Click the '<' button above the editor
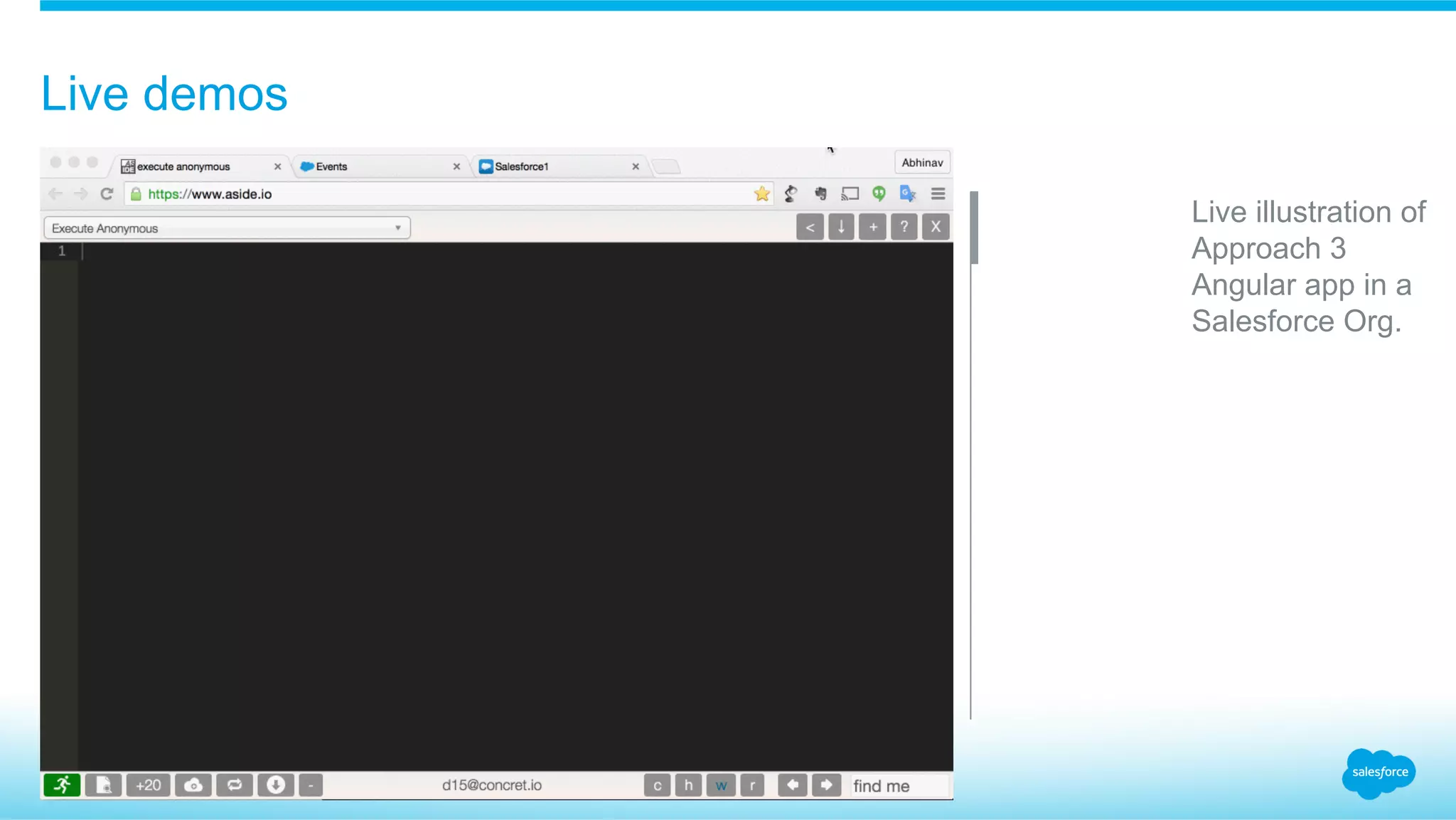 (x=810, y=227)
